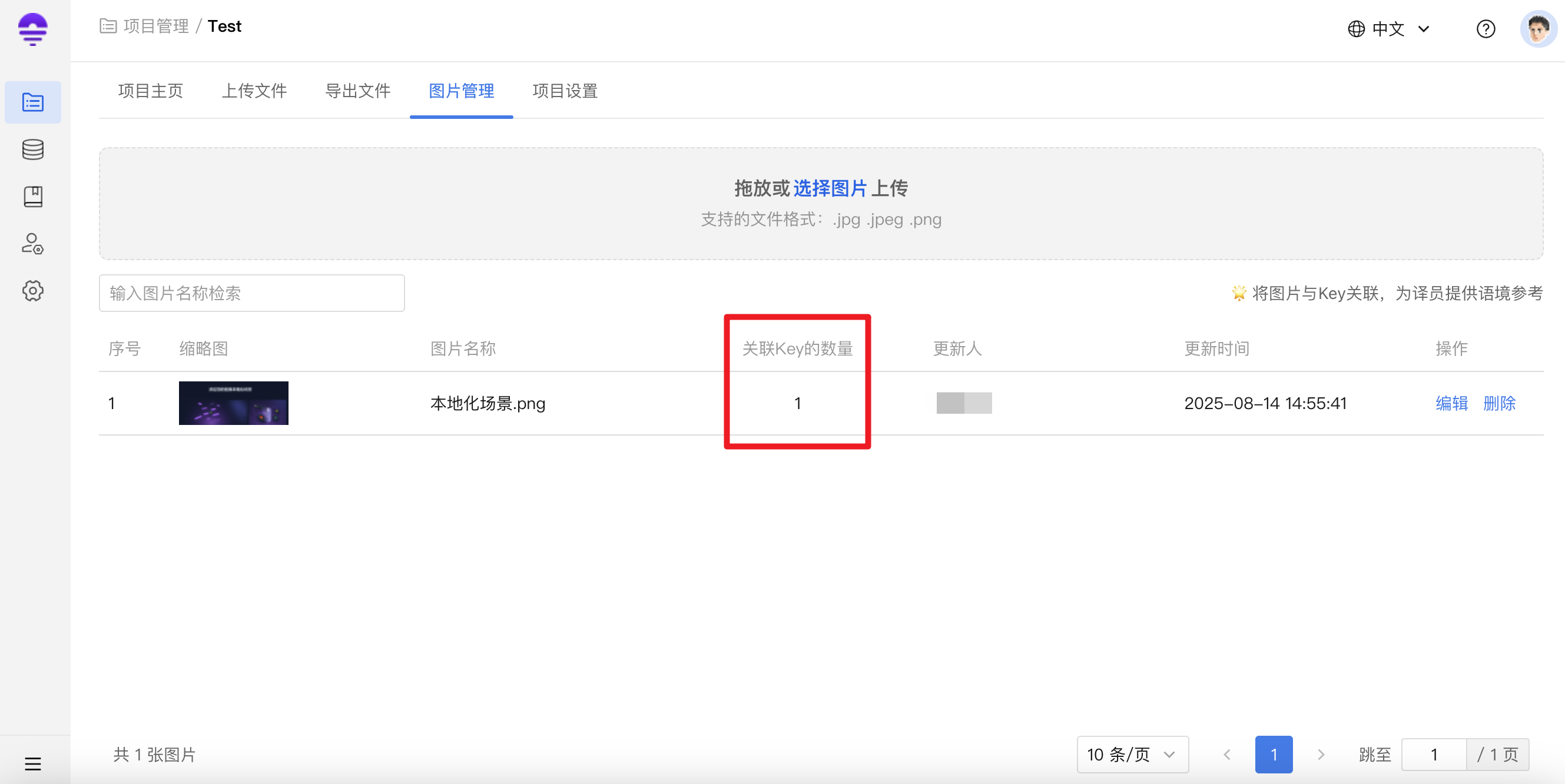Click the 关联Key的数量 column header
Image resolution: width=1565 pixels, height=784 pixels.
pyautogui.click(x=797, y=348)
